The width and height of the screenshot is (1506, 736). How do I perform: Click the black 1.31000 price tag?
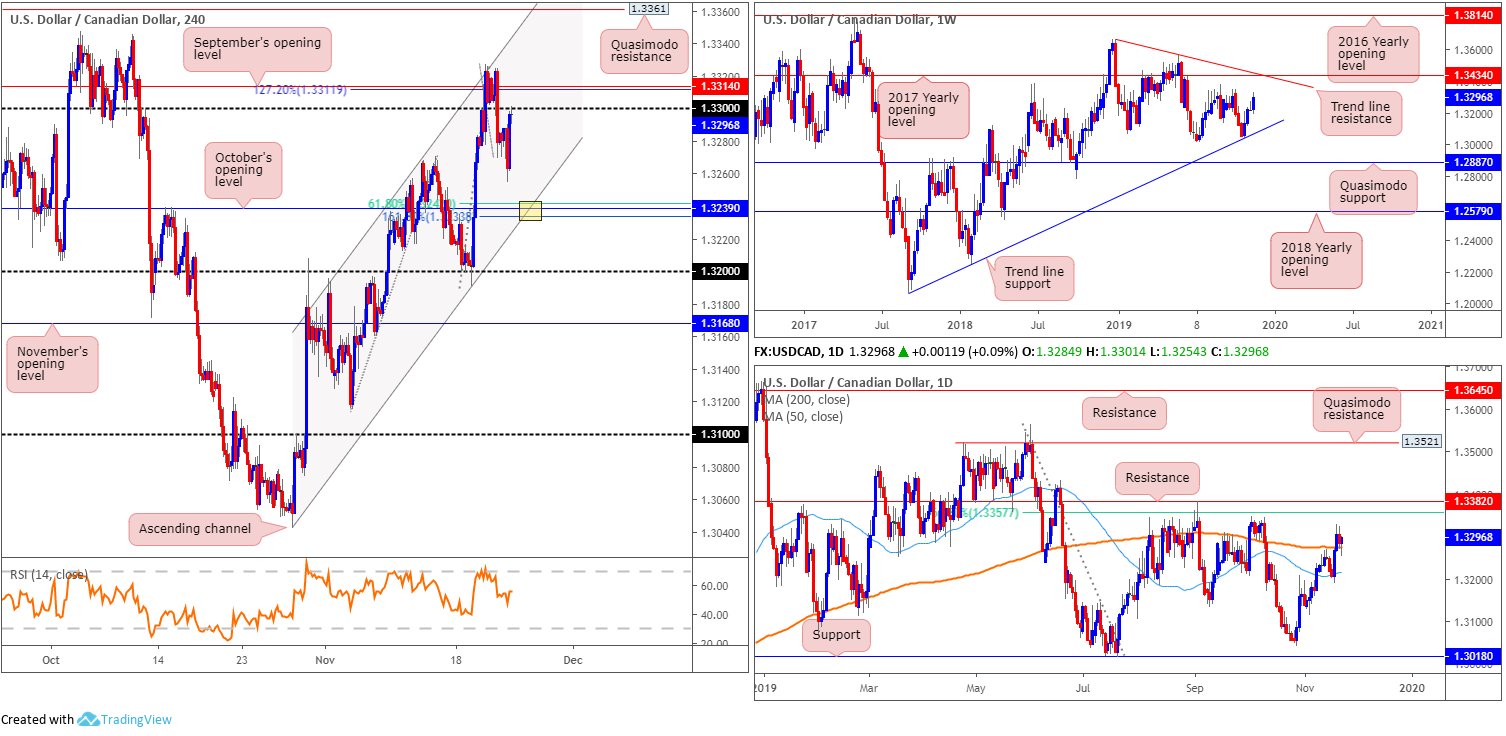tap(718, 435)
